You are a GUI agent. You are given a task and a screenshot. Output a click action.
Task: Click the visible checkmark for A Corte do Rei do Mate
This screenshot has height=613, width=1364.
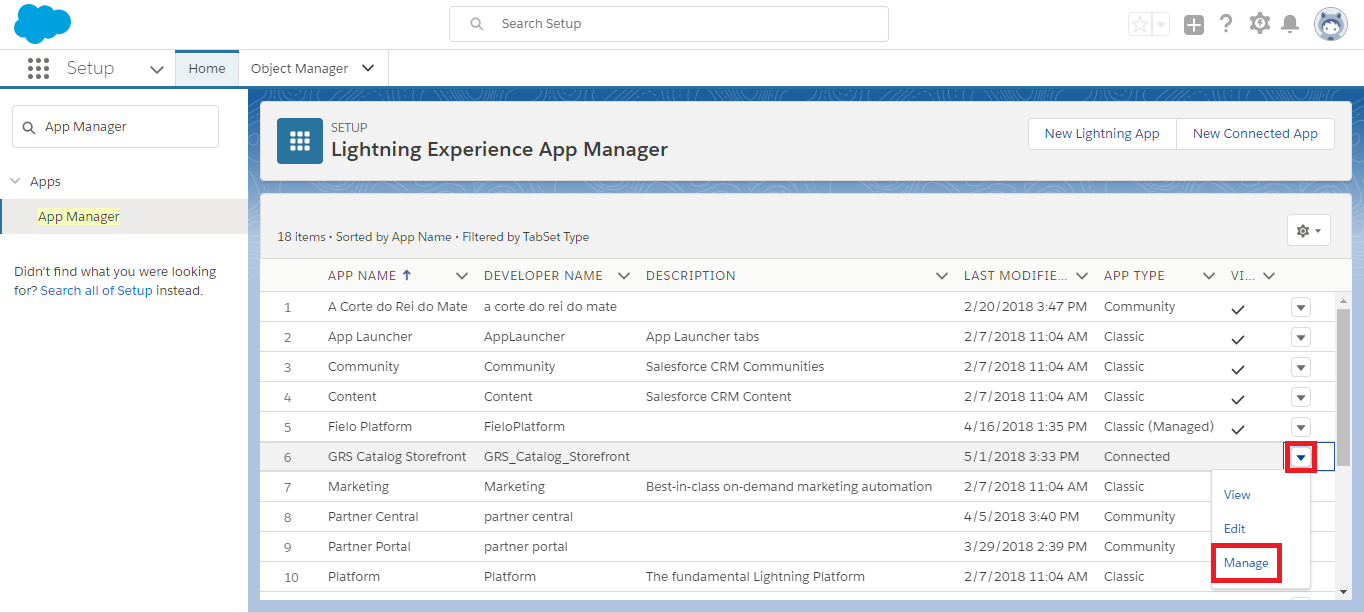pyautogui.click(x=1238, y=309)
